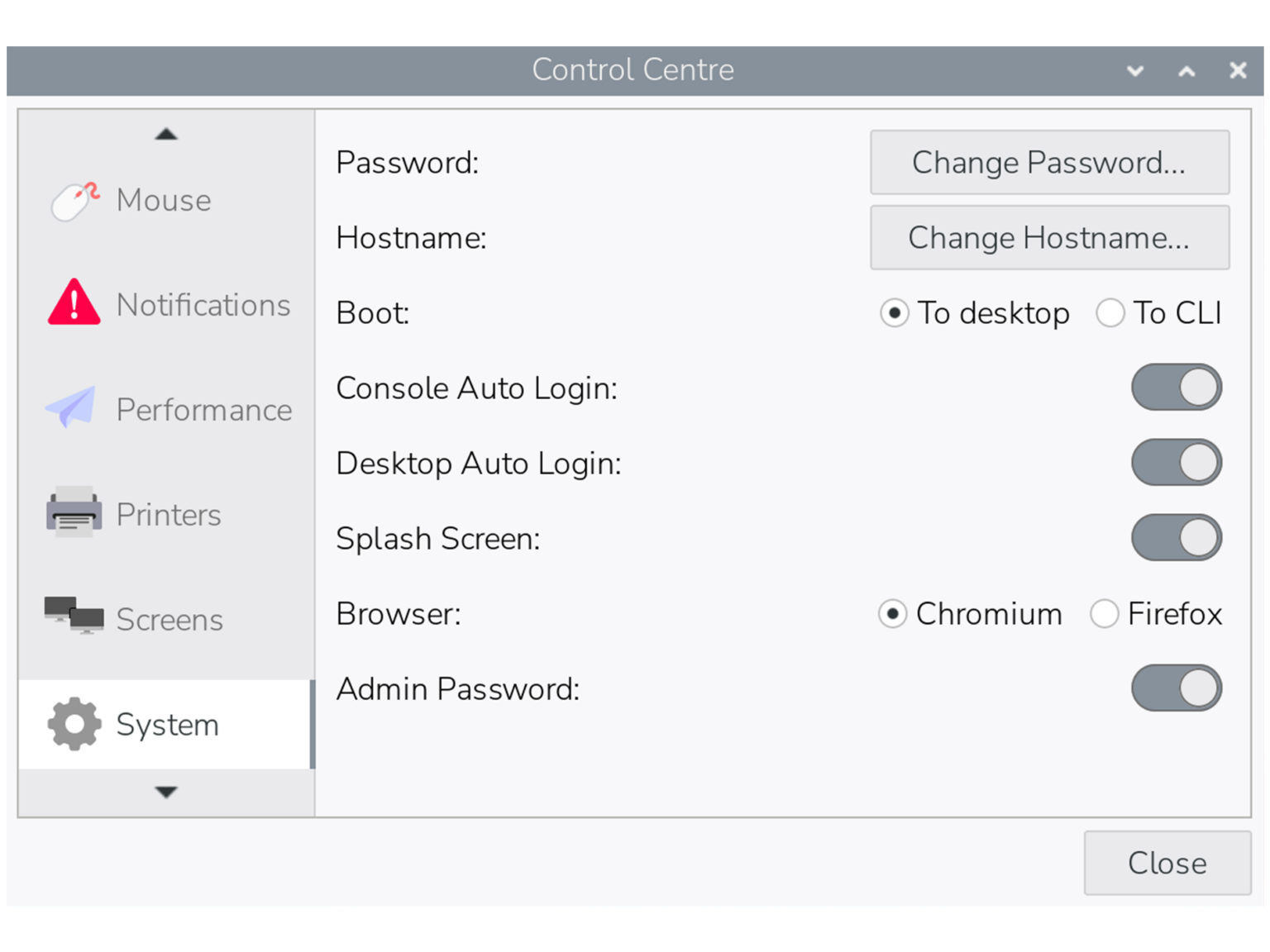Image resolution: width=1270 pixels, height=952 pixels.
Task: Toggle the Admin Password switch
Action: tap(1176, 688)
